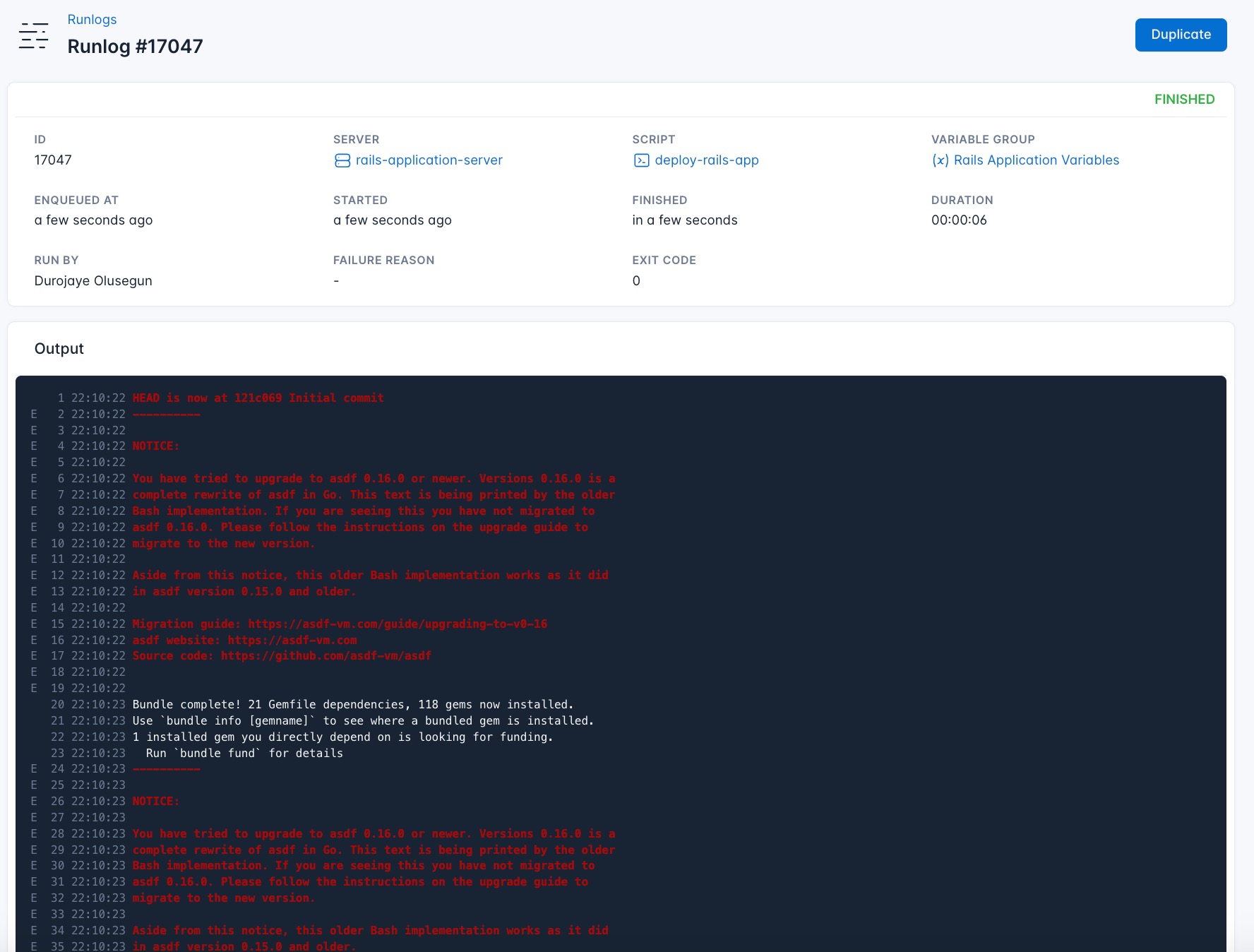Click line number 1 in the output panel
Image resolution: width=1254 pixels, height=952 pixels.
61,398
